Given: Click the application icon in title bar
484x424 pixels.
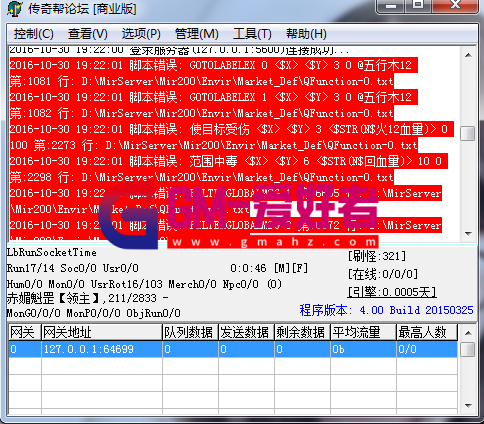Looking at the screenshot, I should click(15, 8).
